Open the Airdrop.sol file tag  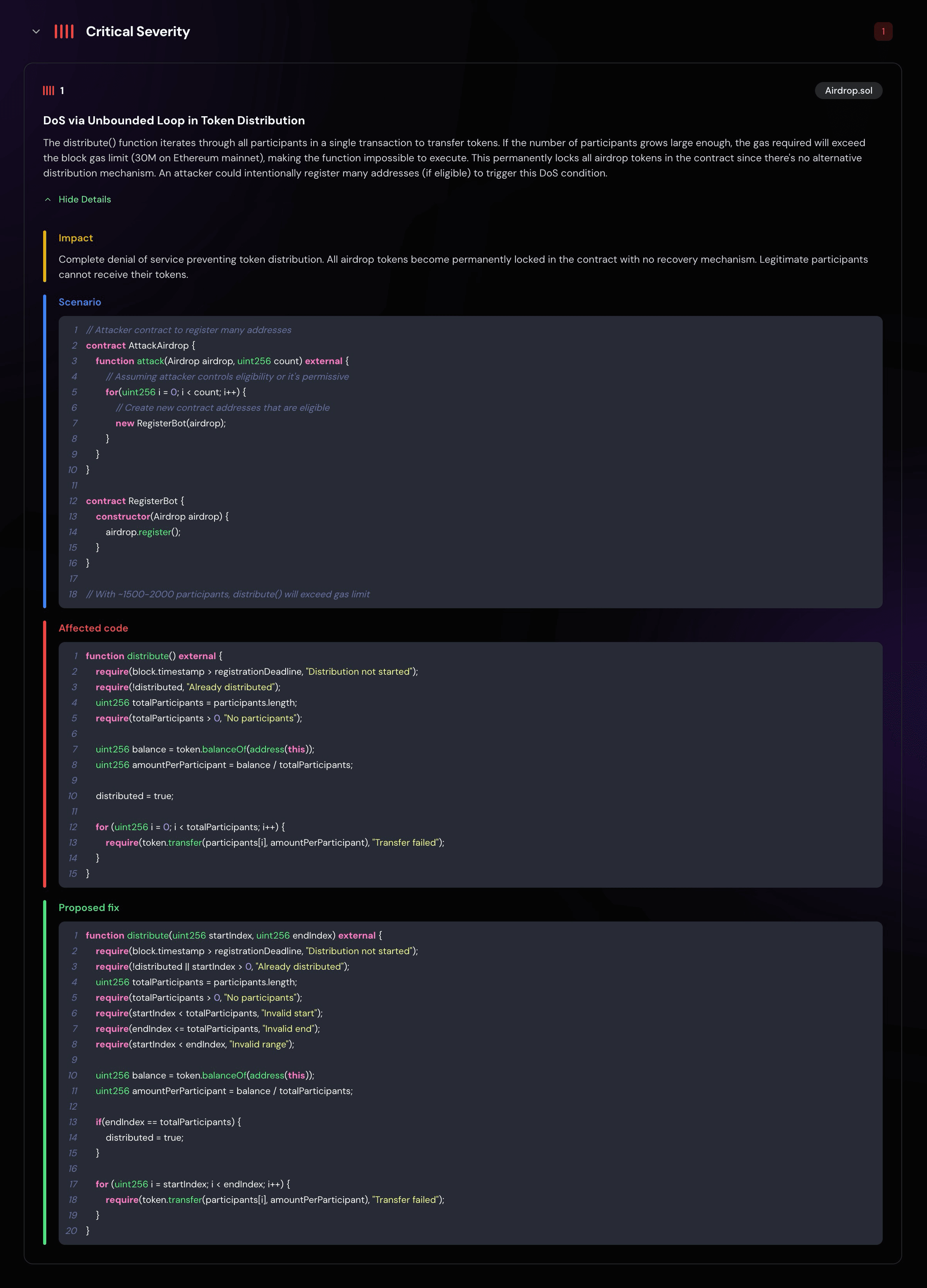point(848,91)
